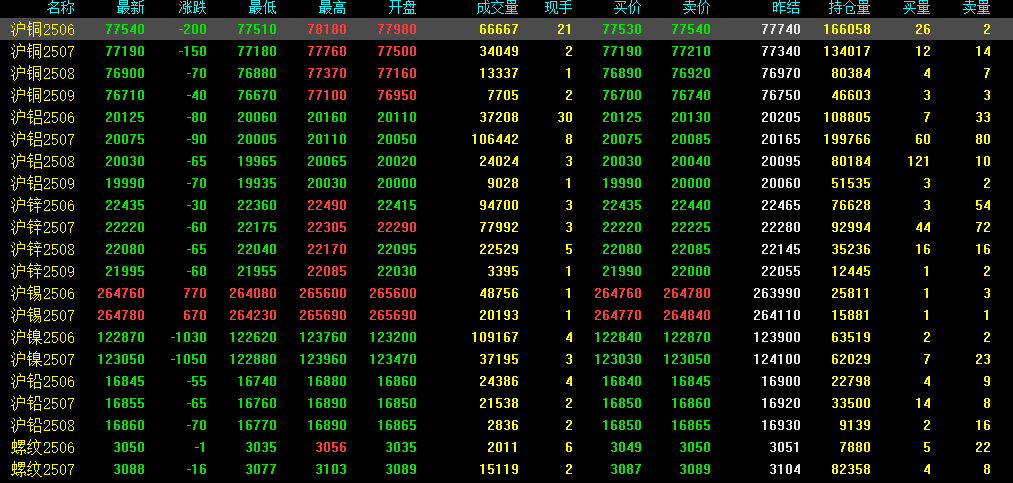The height and width of the screenshot is (483, 1013).
Task: Select the 沪铜2509 contract name
Action: click(x=43, y=96)
